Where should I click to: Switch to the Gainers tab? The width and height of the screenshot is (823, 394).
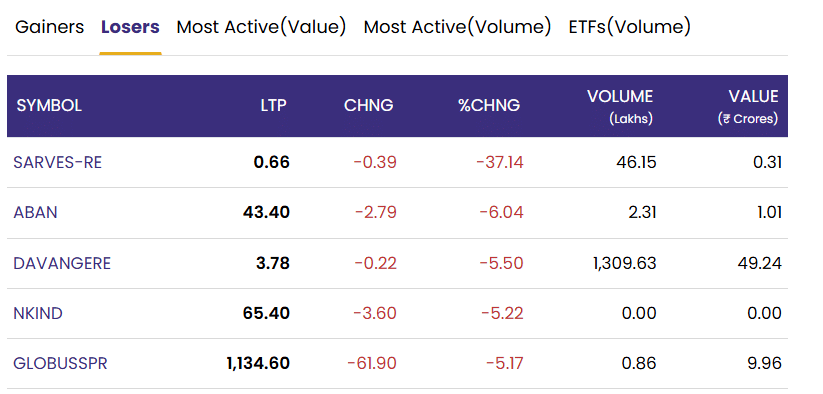coord(49,27)
